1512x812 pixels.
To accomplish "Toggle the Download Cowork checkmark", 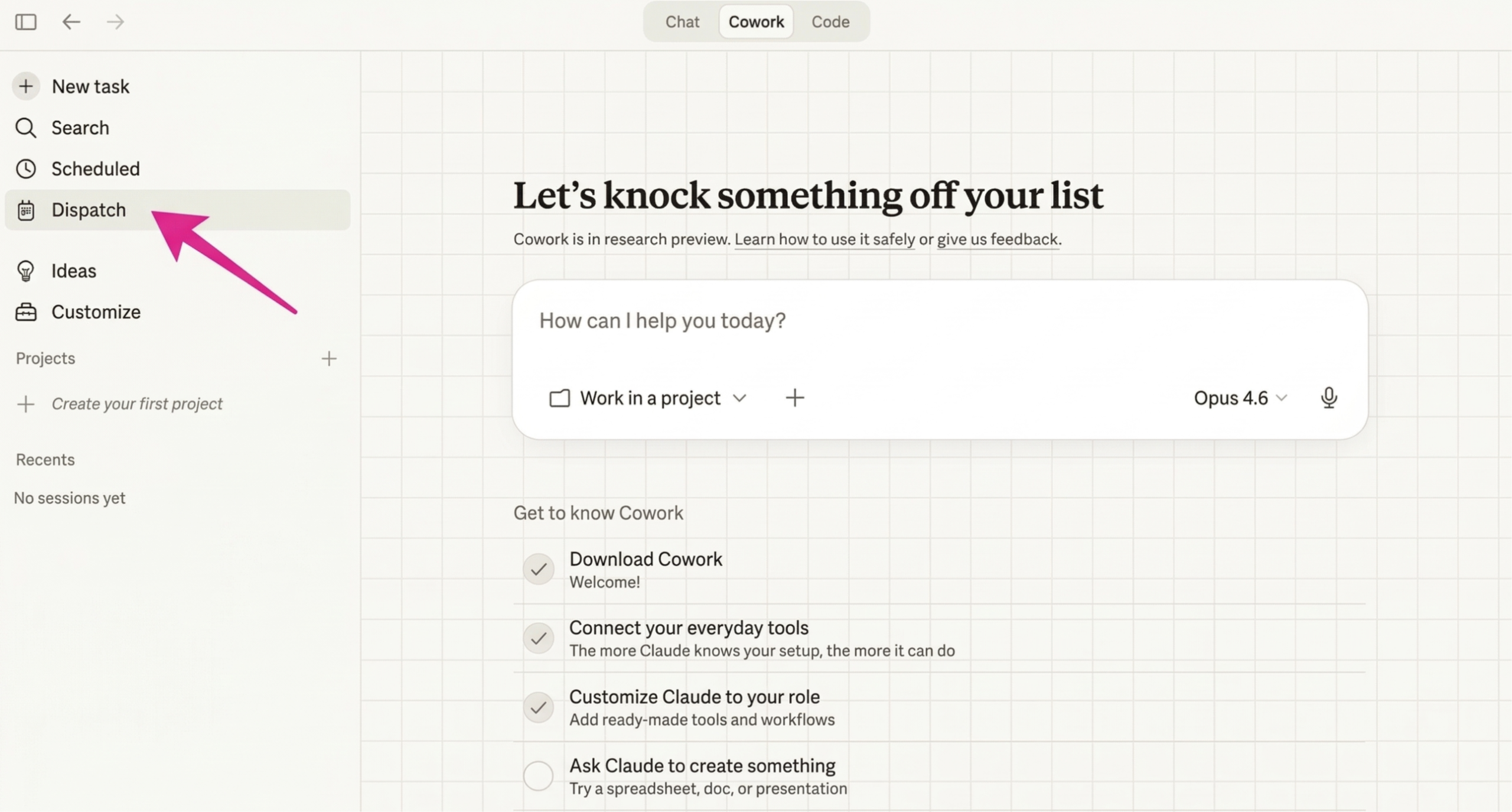I will 538,569.
